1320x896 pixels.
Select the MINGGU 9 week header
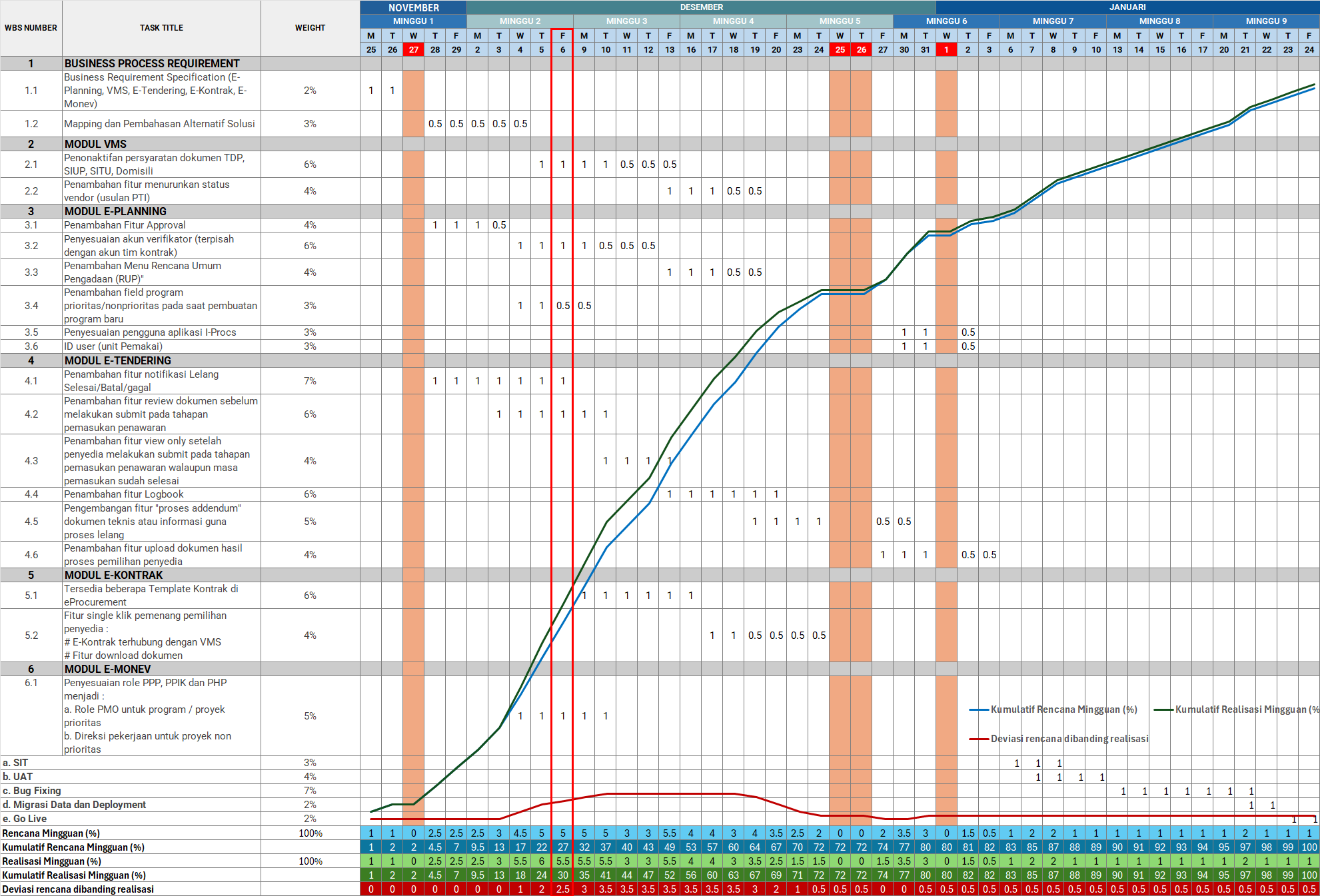[1266, 21]
